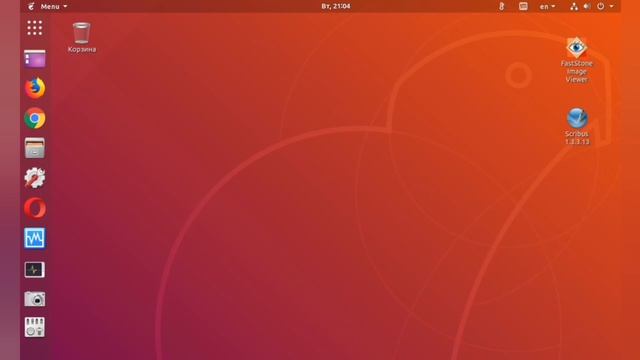Click the wired network status icon
This screenshot has height=360, width=640.
click(574, 7)
